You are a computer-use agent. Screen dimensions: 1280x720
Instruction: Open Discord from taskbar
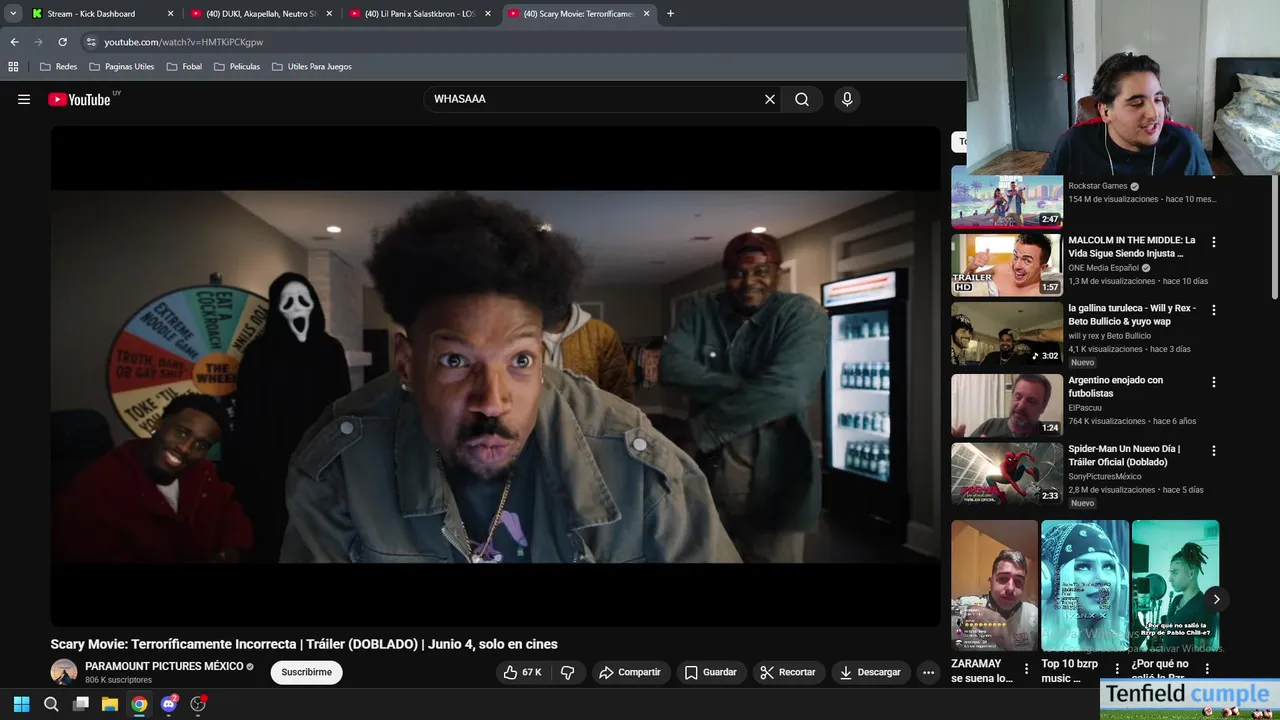[x=169, y=704]
